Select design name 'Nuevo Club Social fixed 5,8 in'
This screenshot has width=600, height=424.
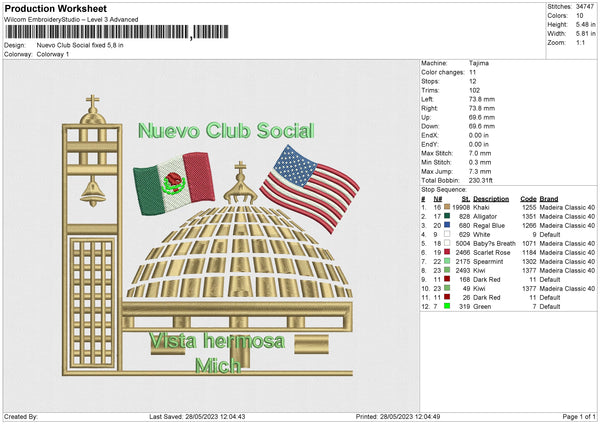click(x=80, y=45)
